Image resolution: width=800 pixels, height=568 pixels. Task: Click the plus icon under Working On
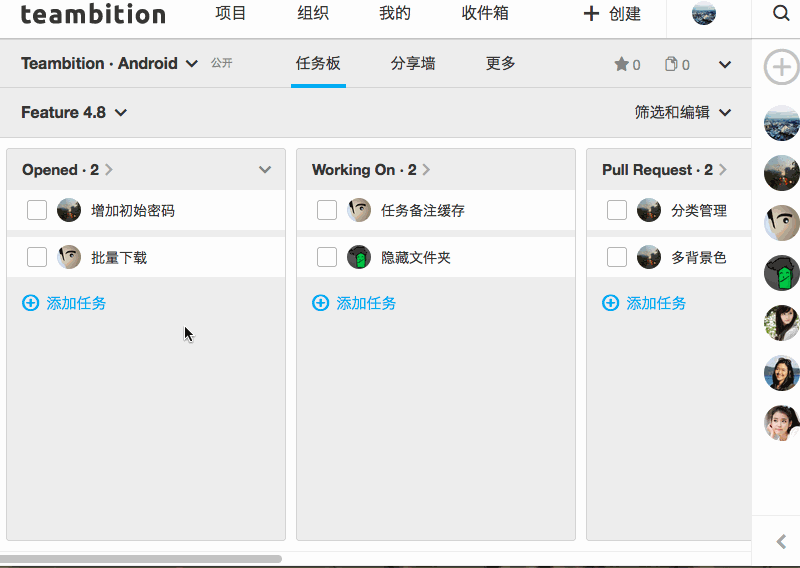(x=320, y=303)
